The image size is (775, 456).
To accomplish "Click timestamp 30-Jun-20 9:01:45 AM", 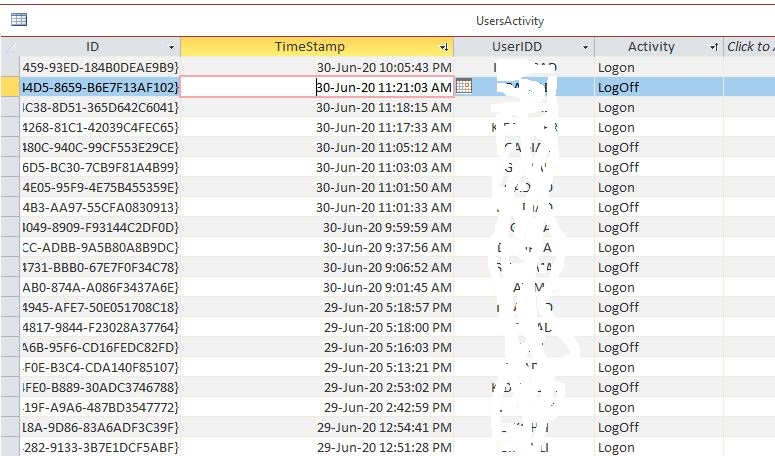I will (388, 288).
